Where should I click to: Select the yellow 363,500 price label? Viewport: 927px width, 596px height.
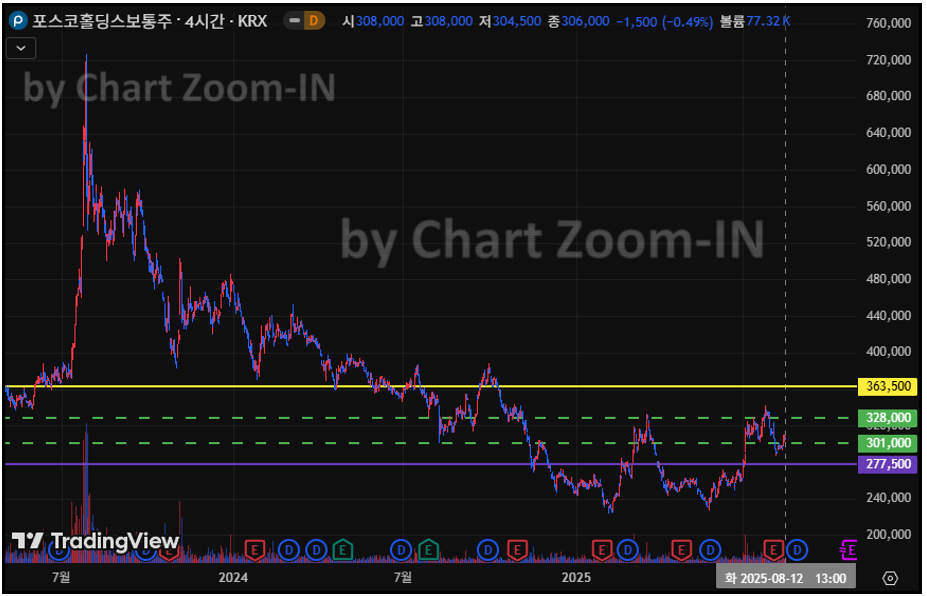888,387
